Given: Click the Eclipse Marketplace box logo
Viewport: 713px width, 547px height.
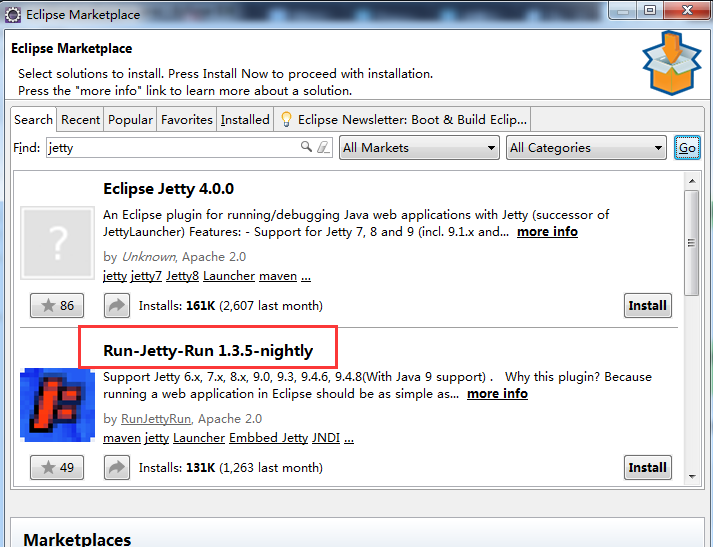Looking at the screenshot, I should tap(672, 63).
